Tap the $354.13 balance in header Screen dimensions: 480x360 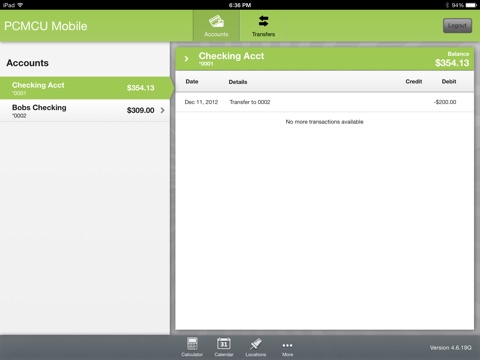click(452, 63)
